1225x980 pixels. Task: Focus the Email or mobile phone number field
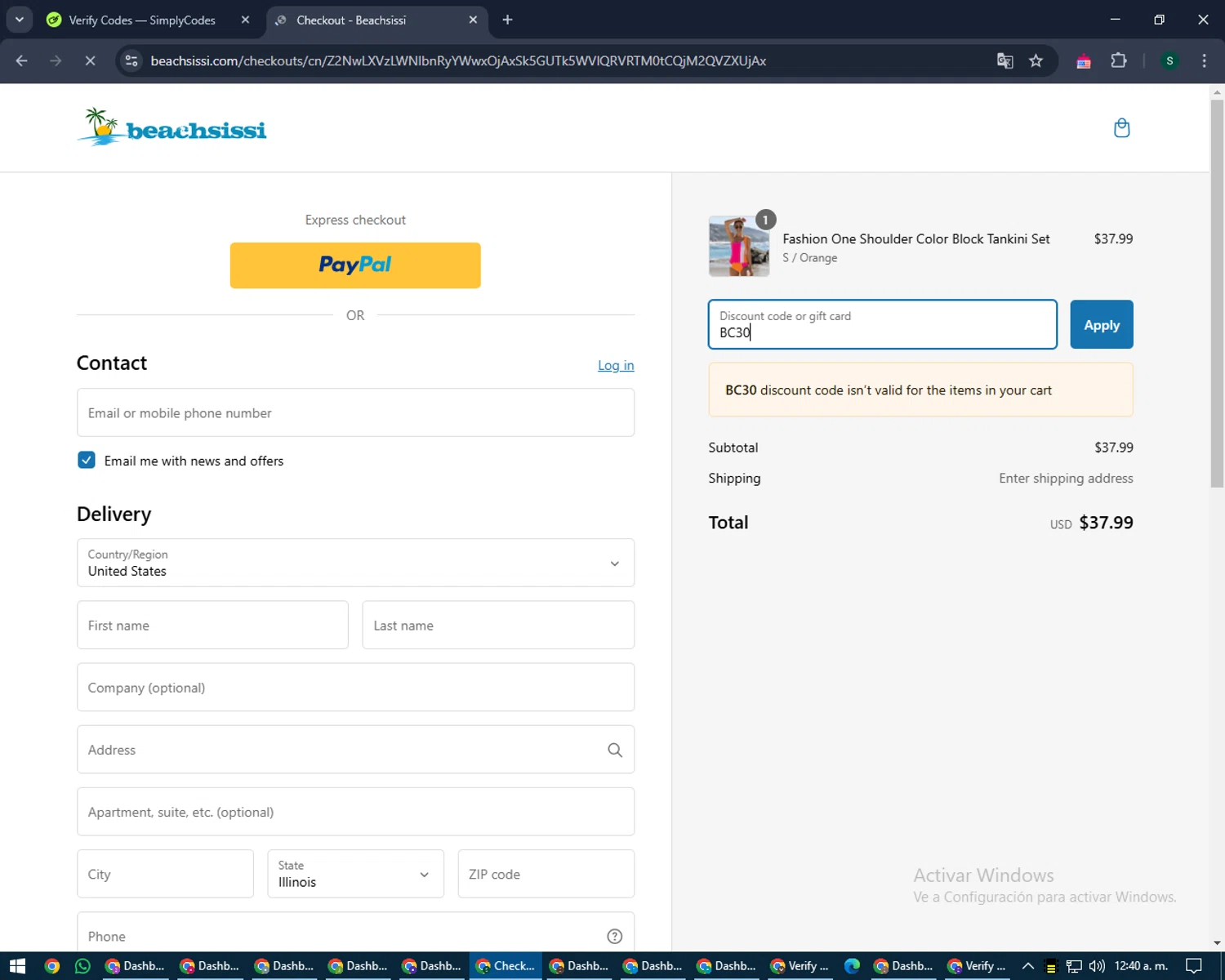pyautogui.click(x=355, y=412)
